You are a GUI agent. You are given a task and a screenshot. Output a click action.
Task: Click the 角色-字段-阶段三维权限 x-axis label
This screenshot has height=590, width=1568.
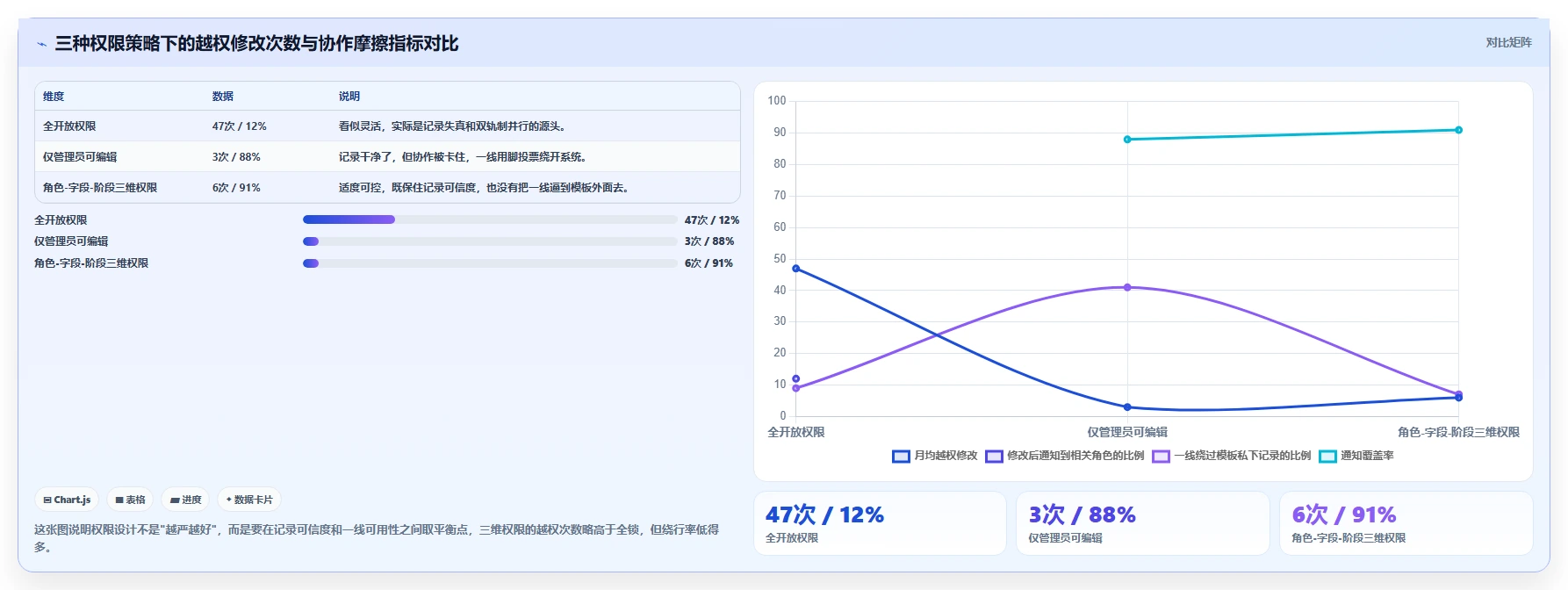pos(1458,432)
